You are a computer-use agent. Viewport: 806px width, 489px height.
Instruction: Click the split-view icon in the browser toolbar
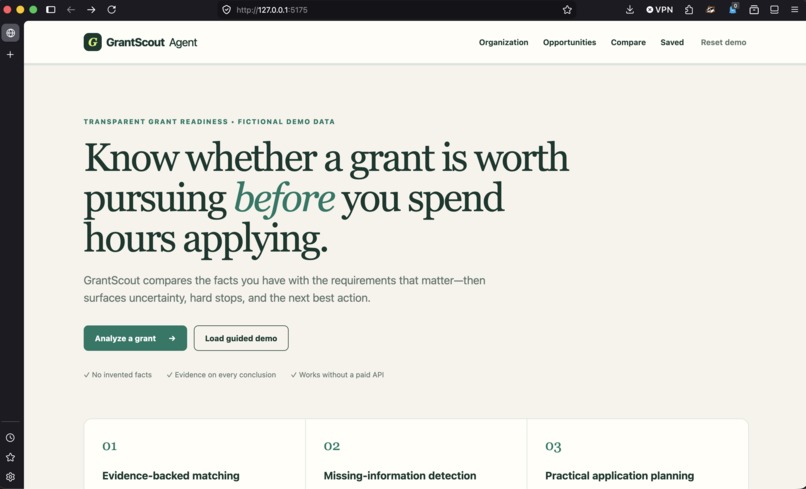(x=774, y=10)
